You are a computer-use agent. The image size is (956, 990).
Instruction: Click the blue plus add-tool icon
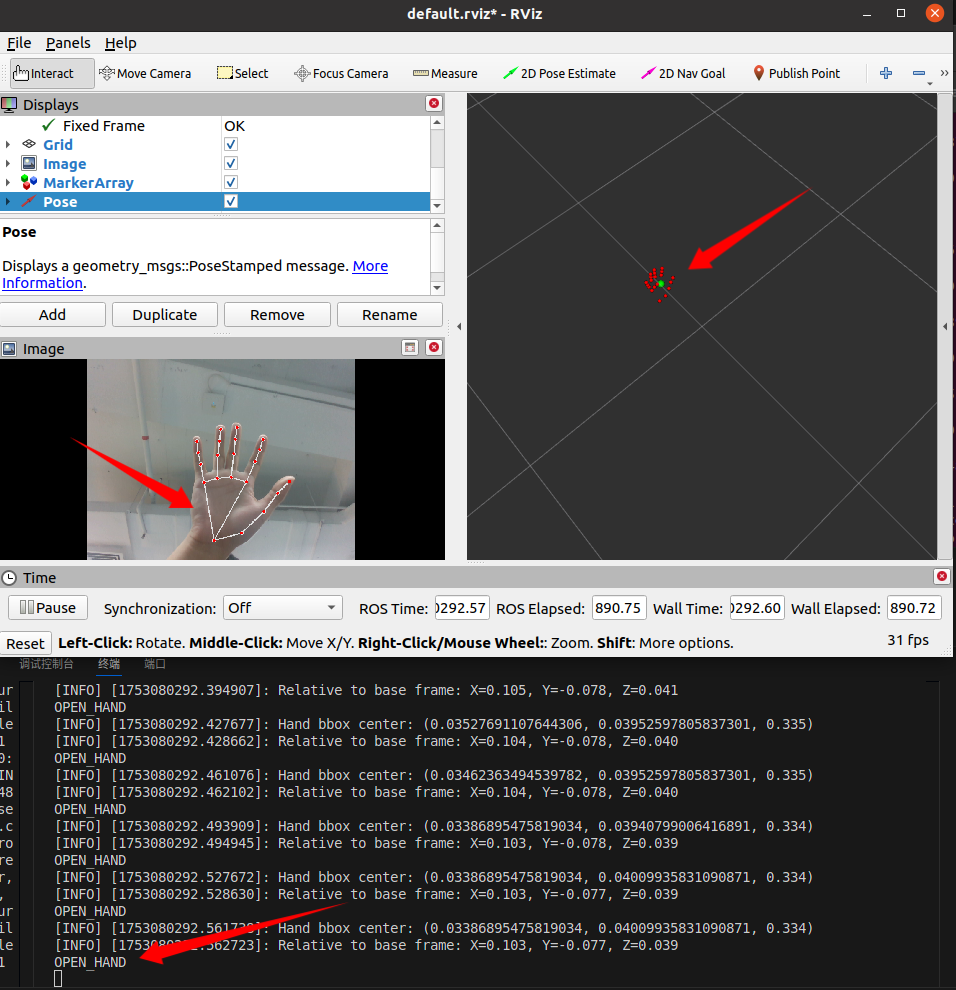(885, 73)
